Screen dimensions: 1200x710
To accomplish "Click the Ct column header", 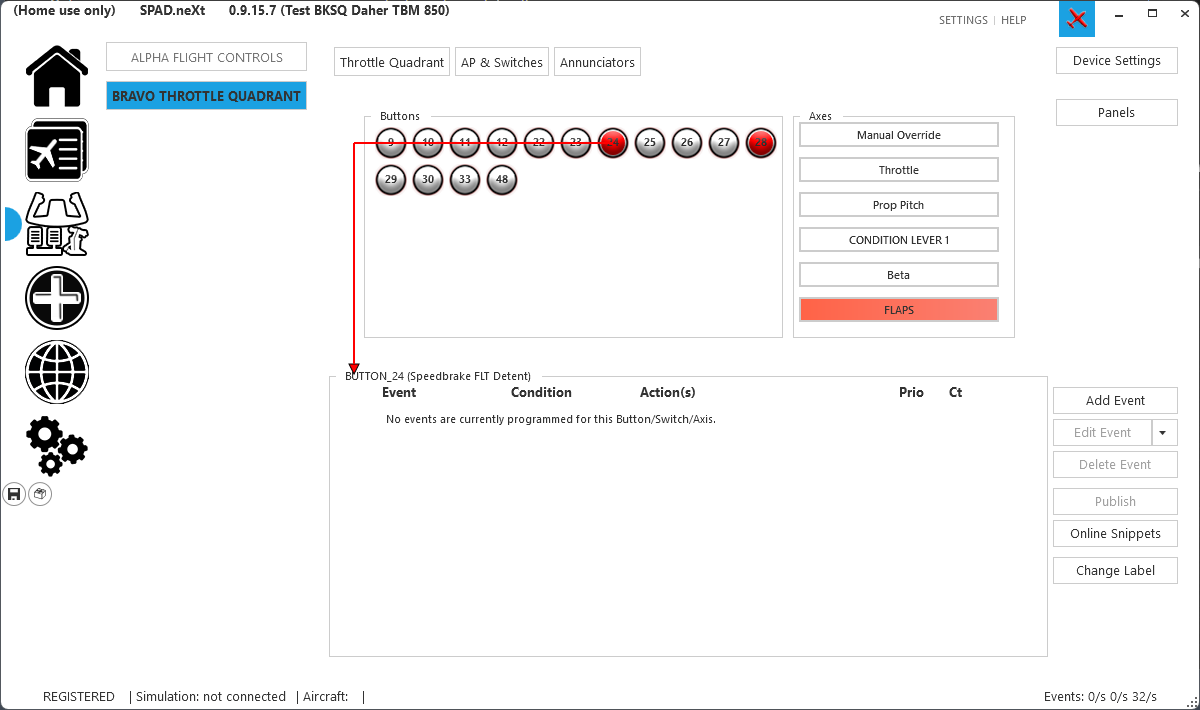I will [955, 392].
